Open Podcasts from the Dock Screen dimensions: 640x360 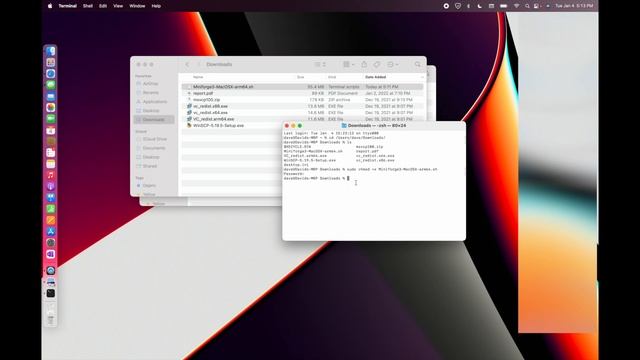point(51,187)
